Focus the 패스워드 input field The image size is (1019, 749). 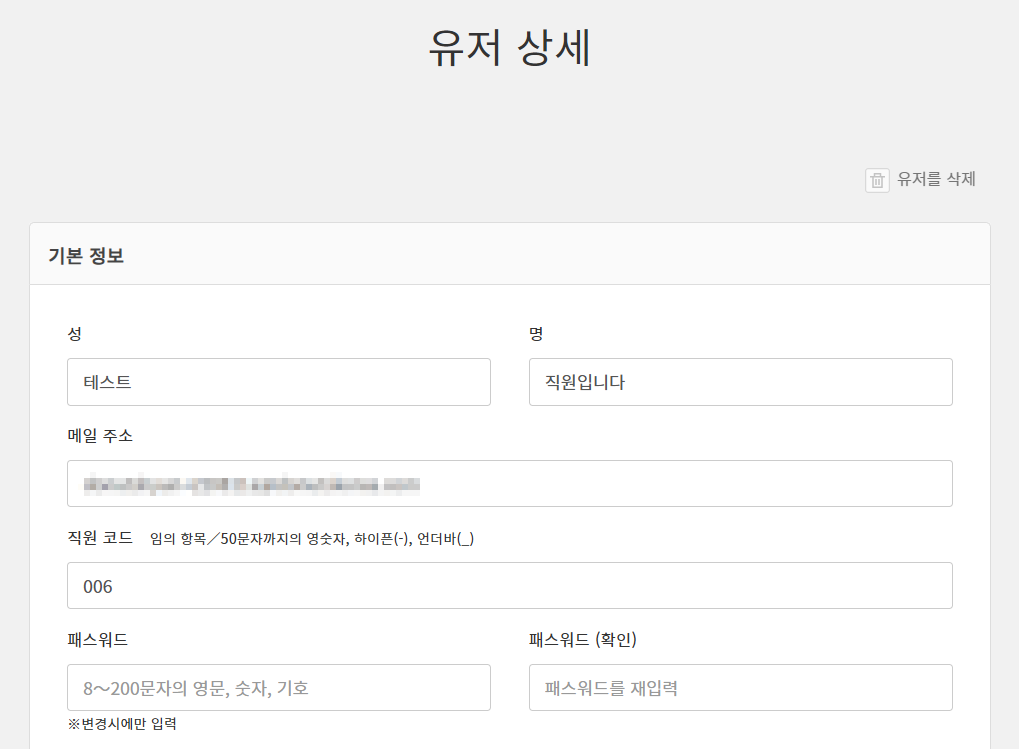(278, 688)
